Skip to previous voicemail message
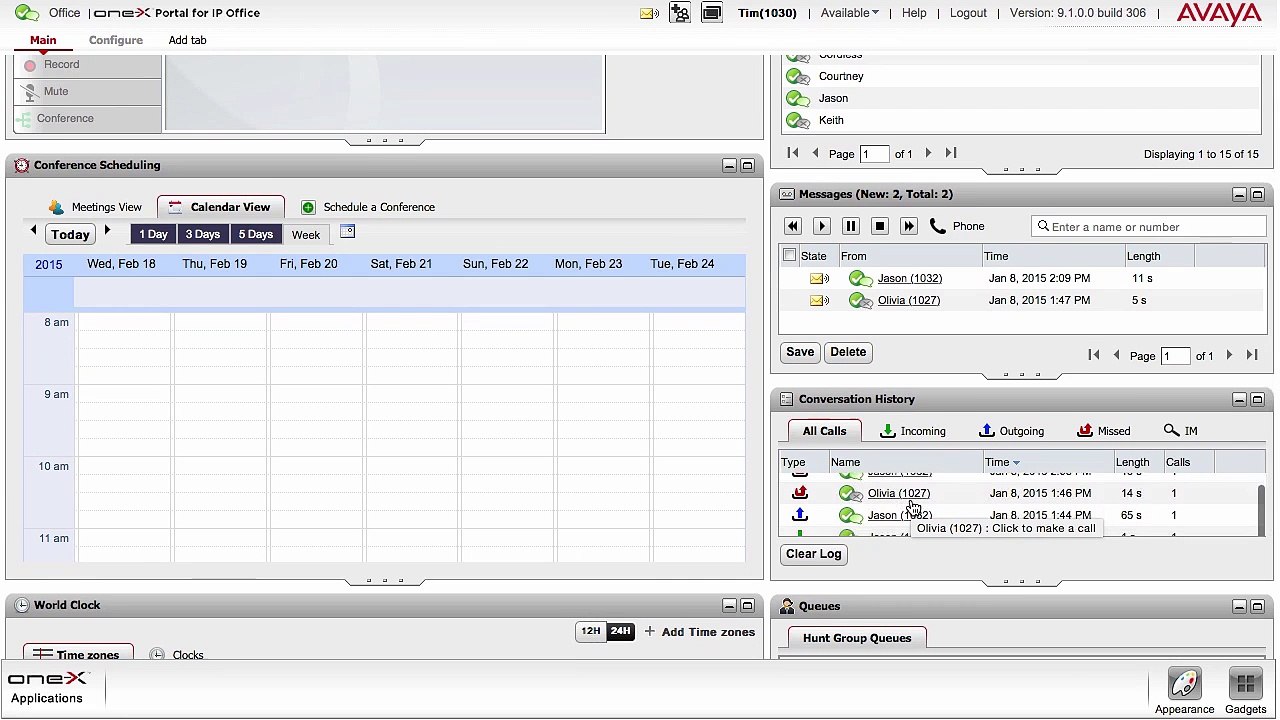1280x720 pixels. pos(793,227)
